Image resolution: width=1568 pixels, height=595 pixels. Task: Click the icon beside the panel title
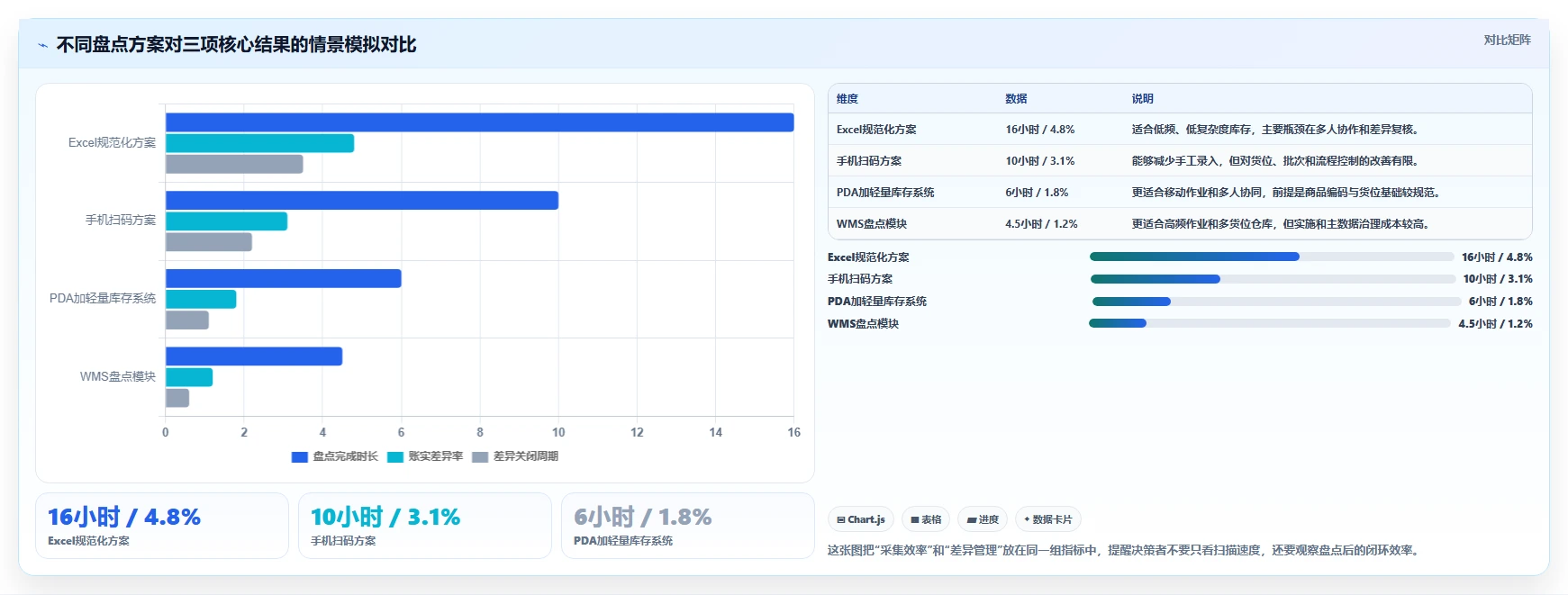(42, 45)
